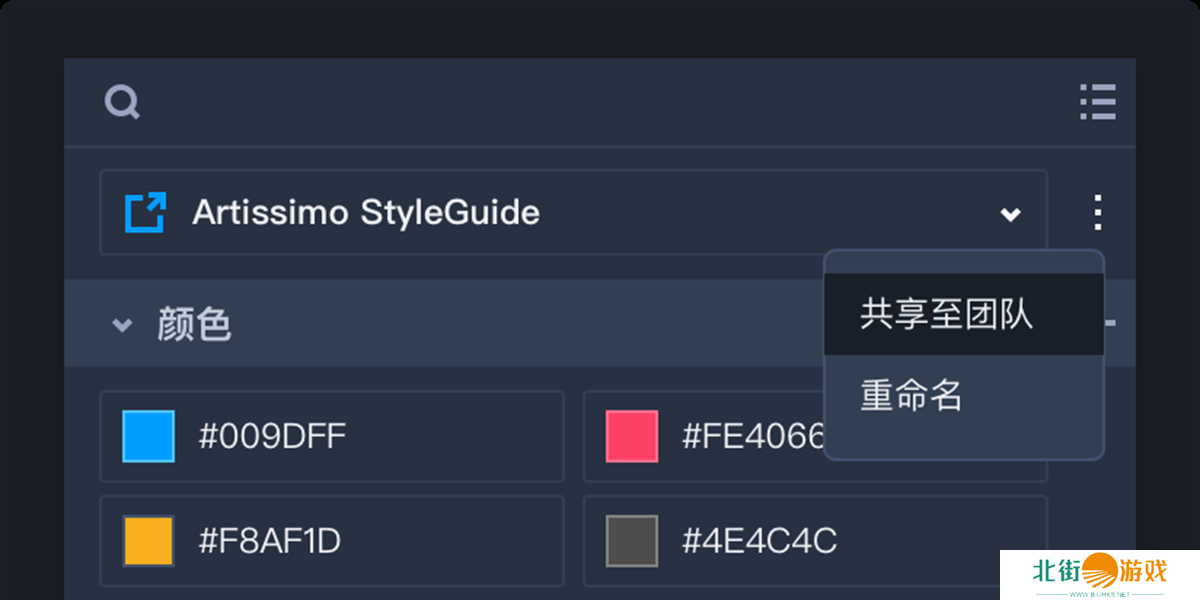This screenshot has height=600, width=1200.
Task: Click the 北街游戏 watermark logo
Action: tap(1099, 574)
